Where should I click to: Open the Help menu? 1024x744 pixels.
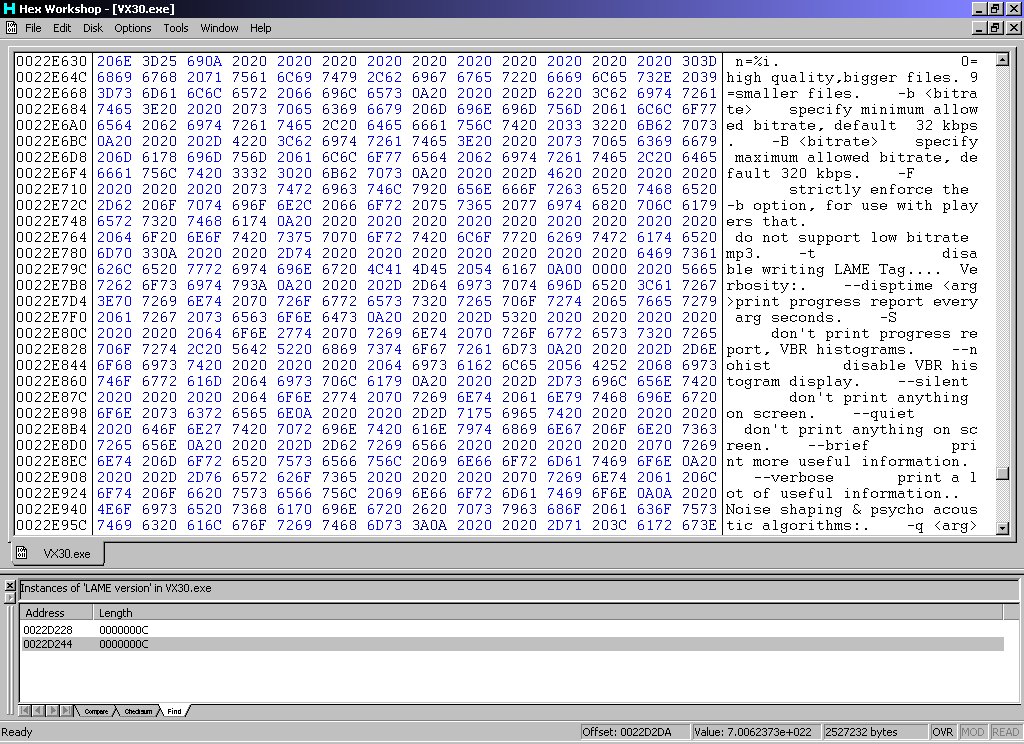[260, 28]
